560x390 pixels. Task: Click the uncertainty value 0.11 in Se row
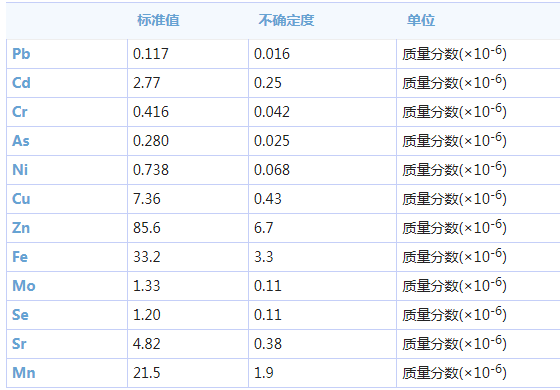[x=268, y=315]
